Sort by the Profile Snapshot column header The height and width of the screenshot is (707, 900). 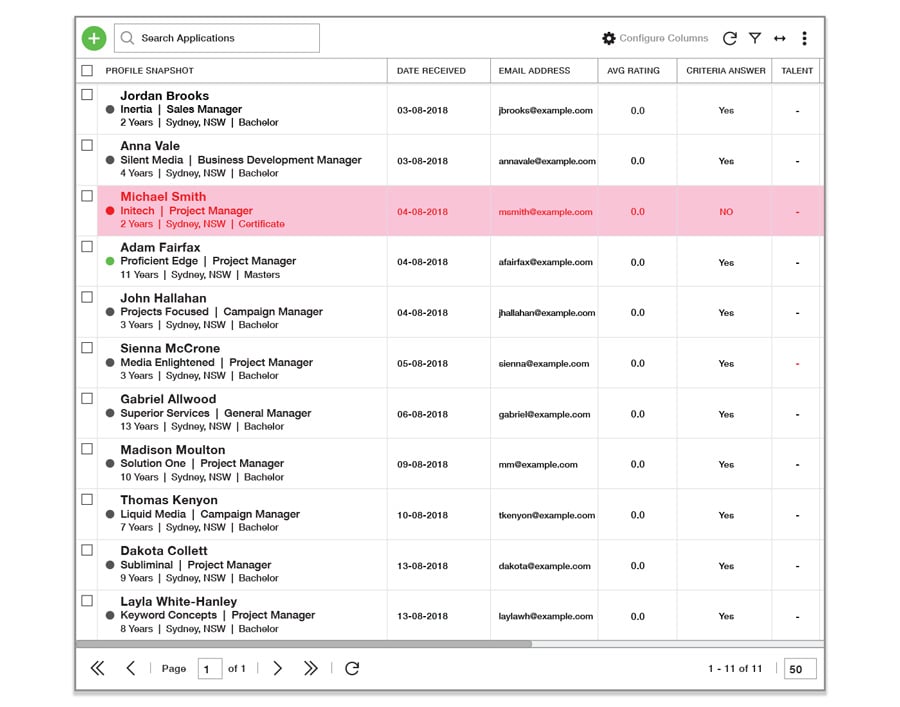[150, 71]
